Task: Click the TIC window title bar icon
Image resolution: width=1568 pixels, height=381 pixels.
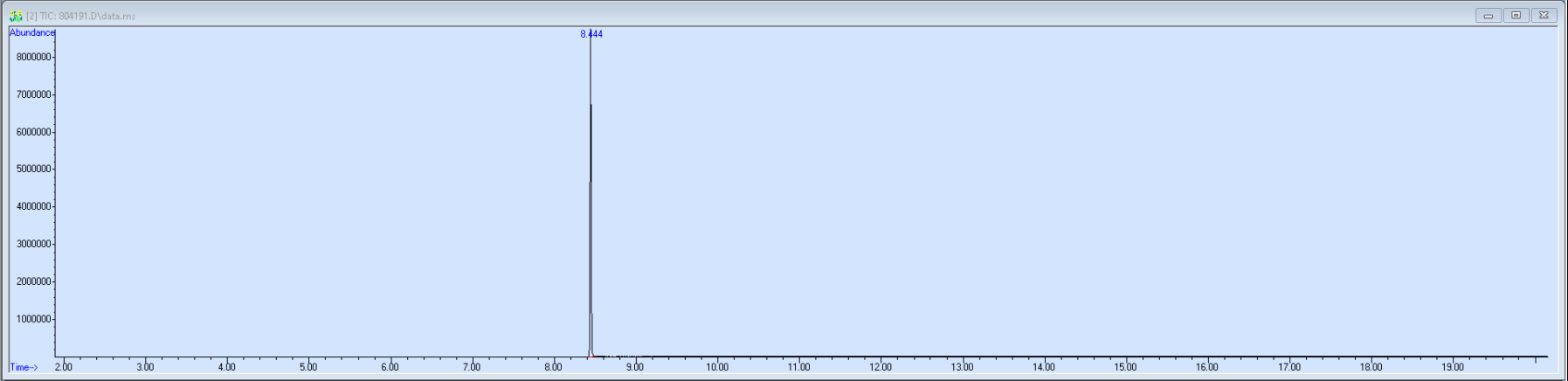Action: point(16,16)
